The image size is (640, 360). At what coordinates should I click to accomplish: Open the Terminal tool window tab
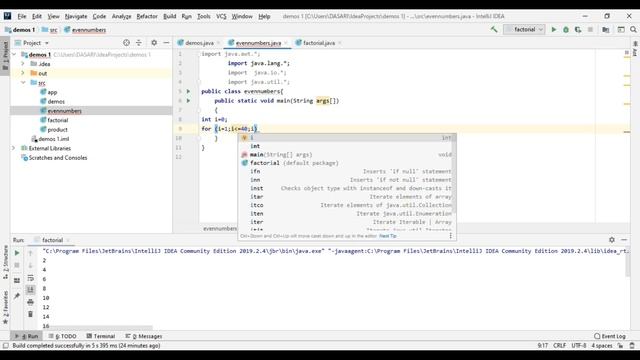(101, 336)
